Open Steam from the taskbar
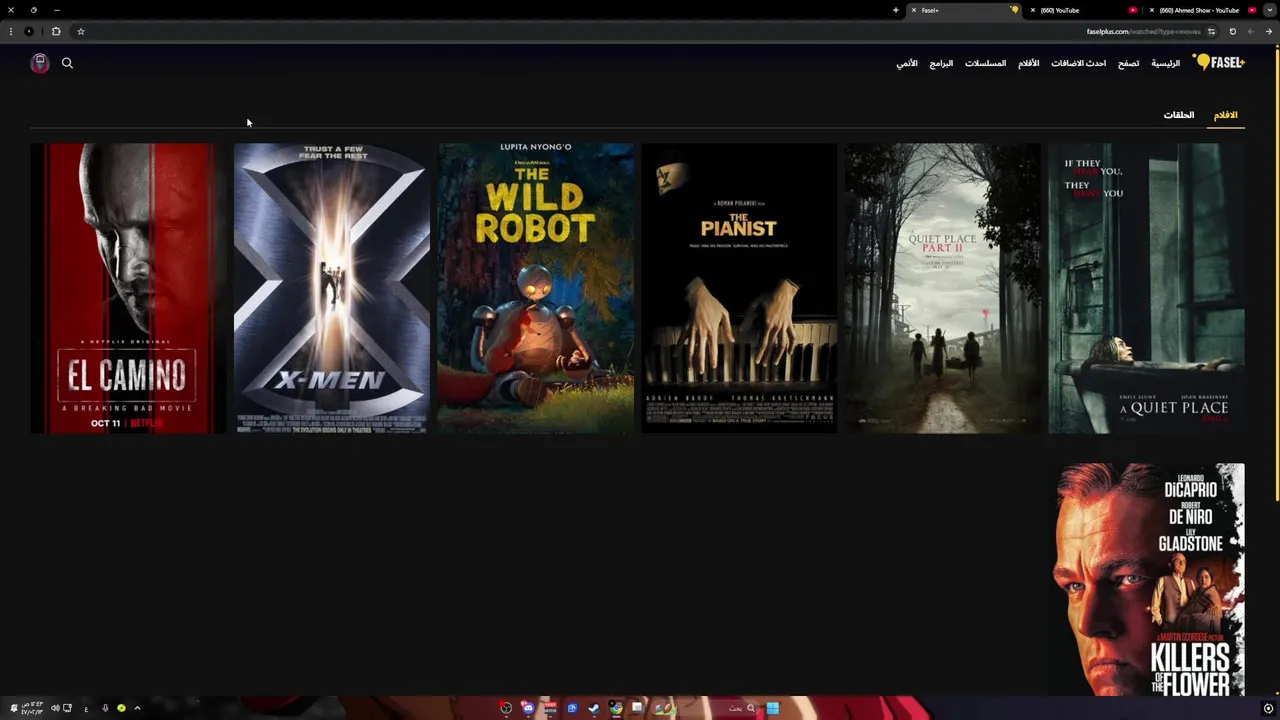Screen dimensions: 1280x720 (594, 708)
